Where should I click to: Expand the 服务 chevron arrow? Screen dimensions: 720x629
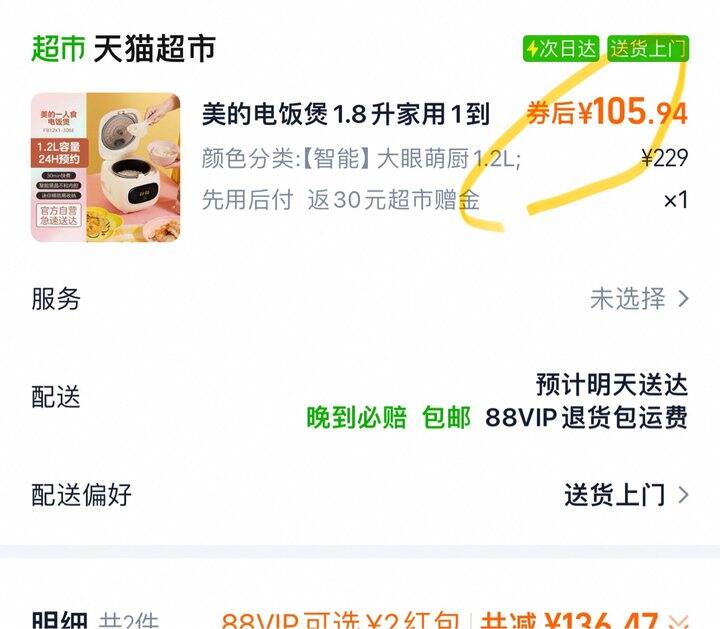(683, 298)
